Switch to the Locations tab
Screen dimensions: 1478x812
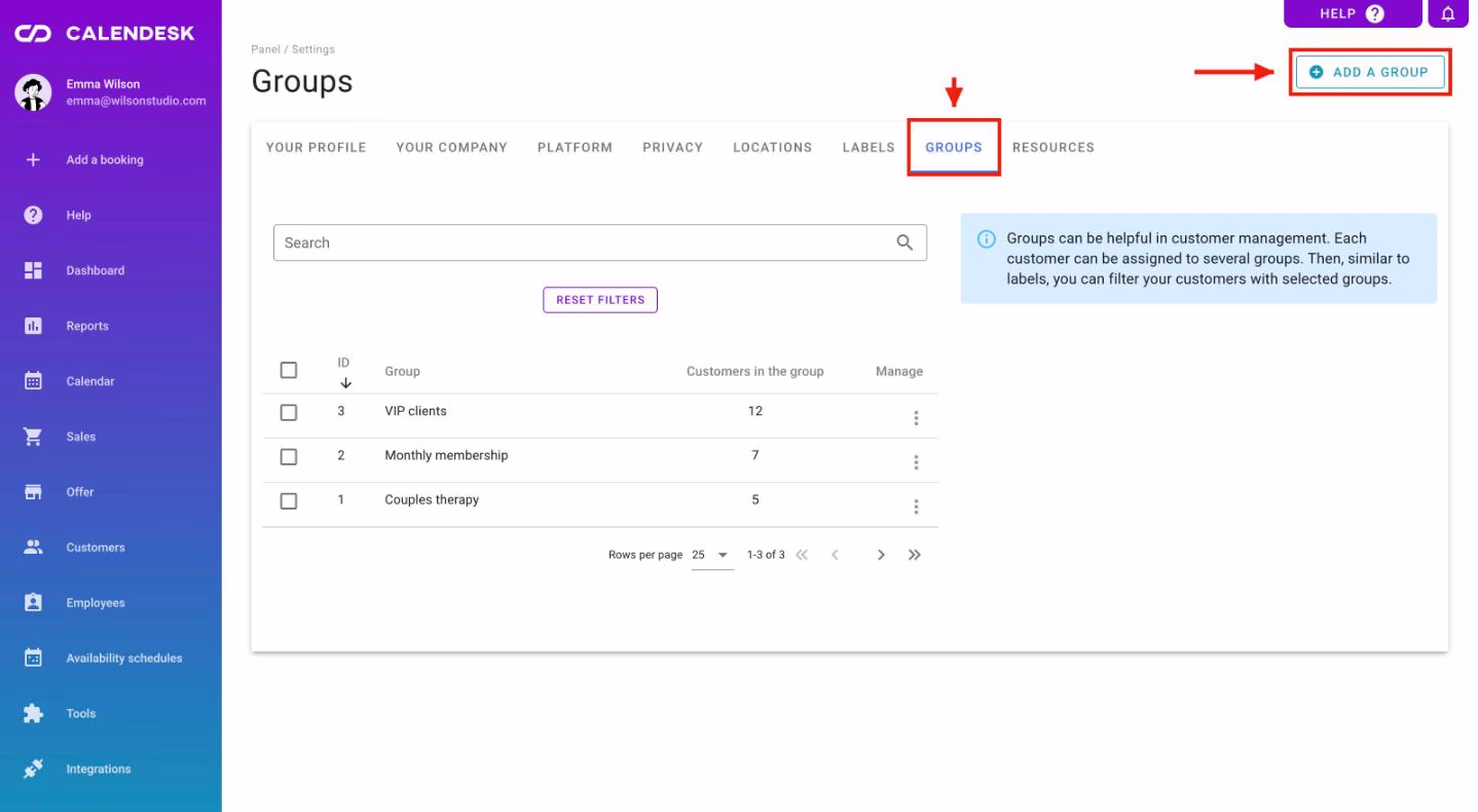tap(773, 147)
